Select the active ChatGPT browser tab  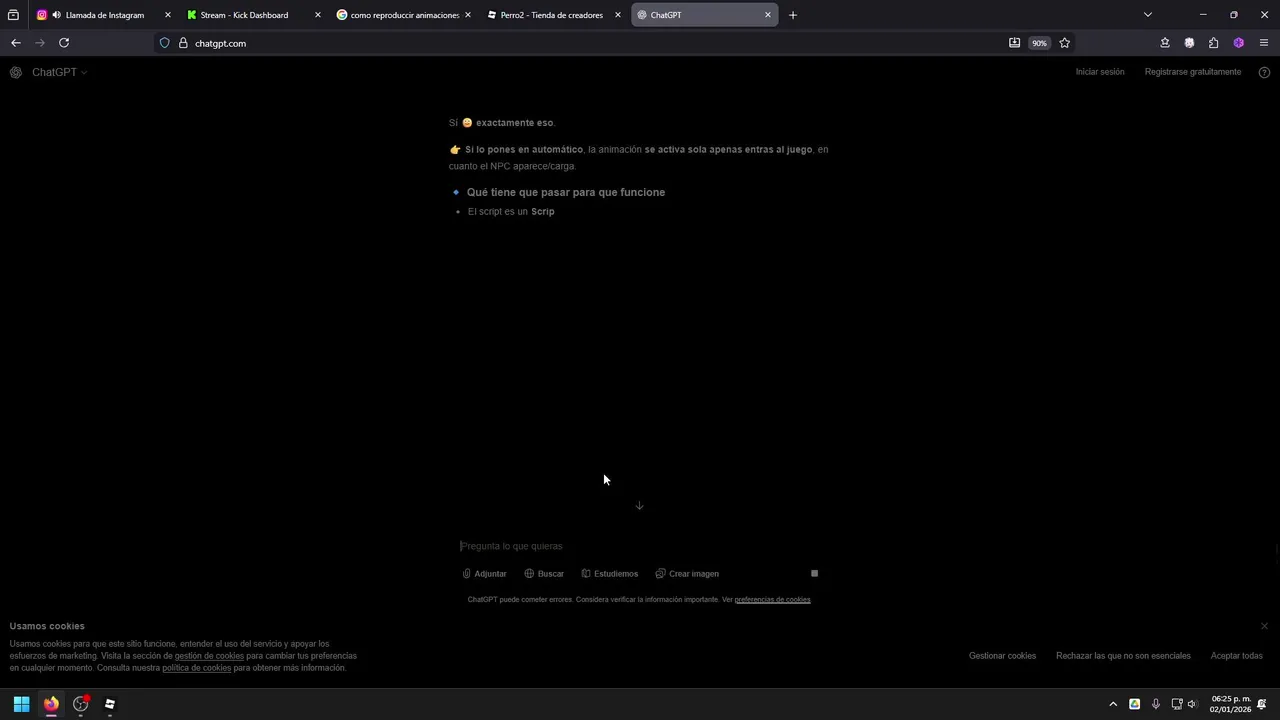[703, 15]
